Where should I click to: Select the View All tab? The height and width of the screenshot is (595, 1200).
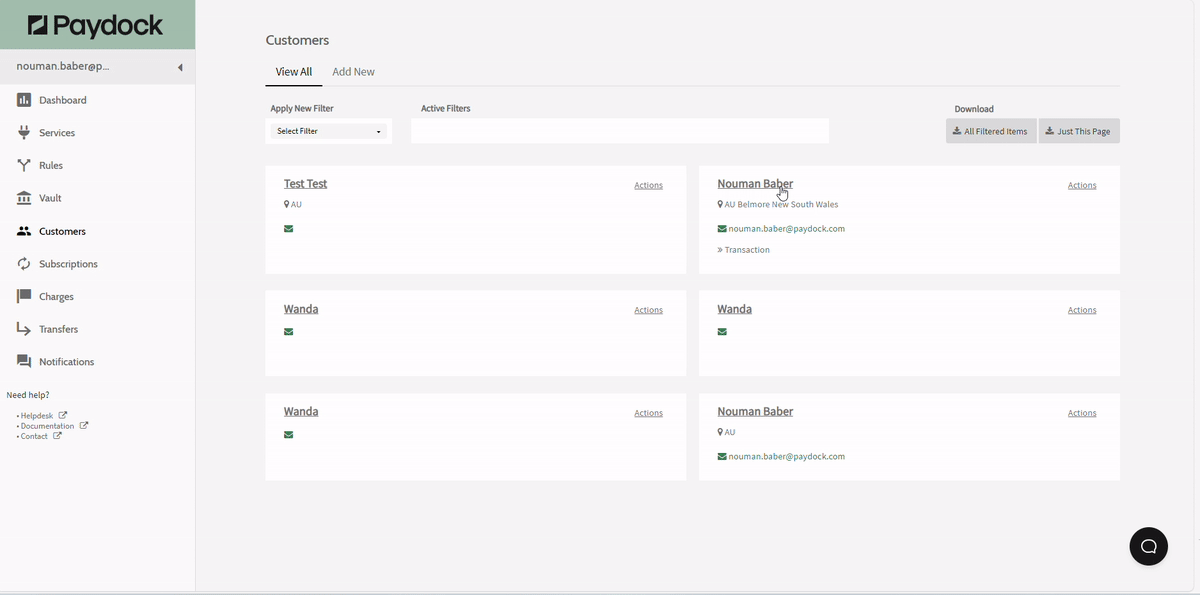tap(294, 72)
